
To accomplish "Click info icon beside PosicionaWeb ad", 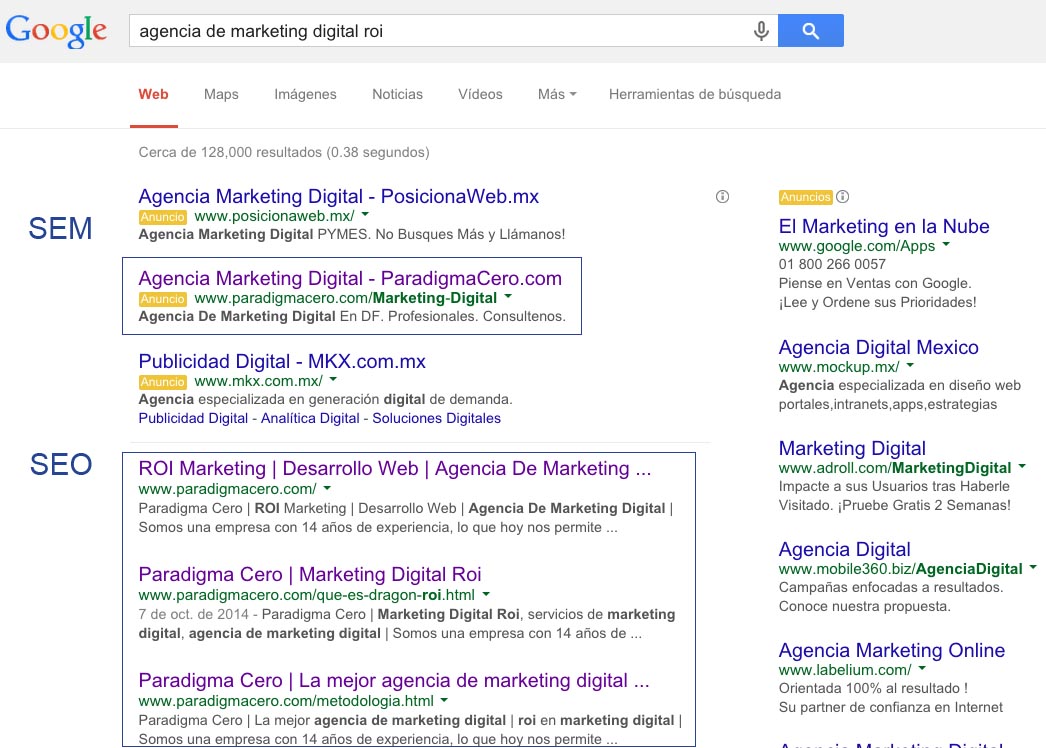I will pyautogui.click(x=722, y=197).
